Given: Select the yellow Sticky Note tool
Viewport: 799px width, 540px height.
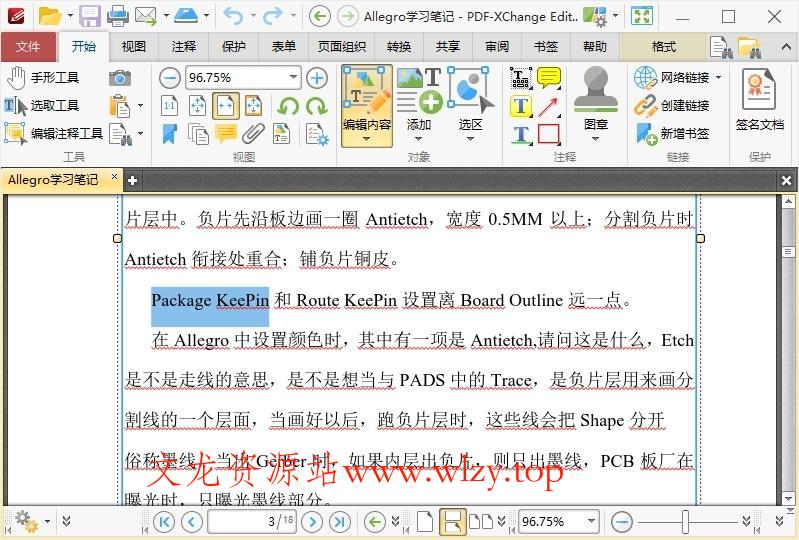Looking at the screenshot, I should [549, 78].
